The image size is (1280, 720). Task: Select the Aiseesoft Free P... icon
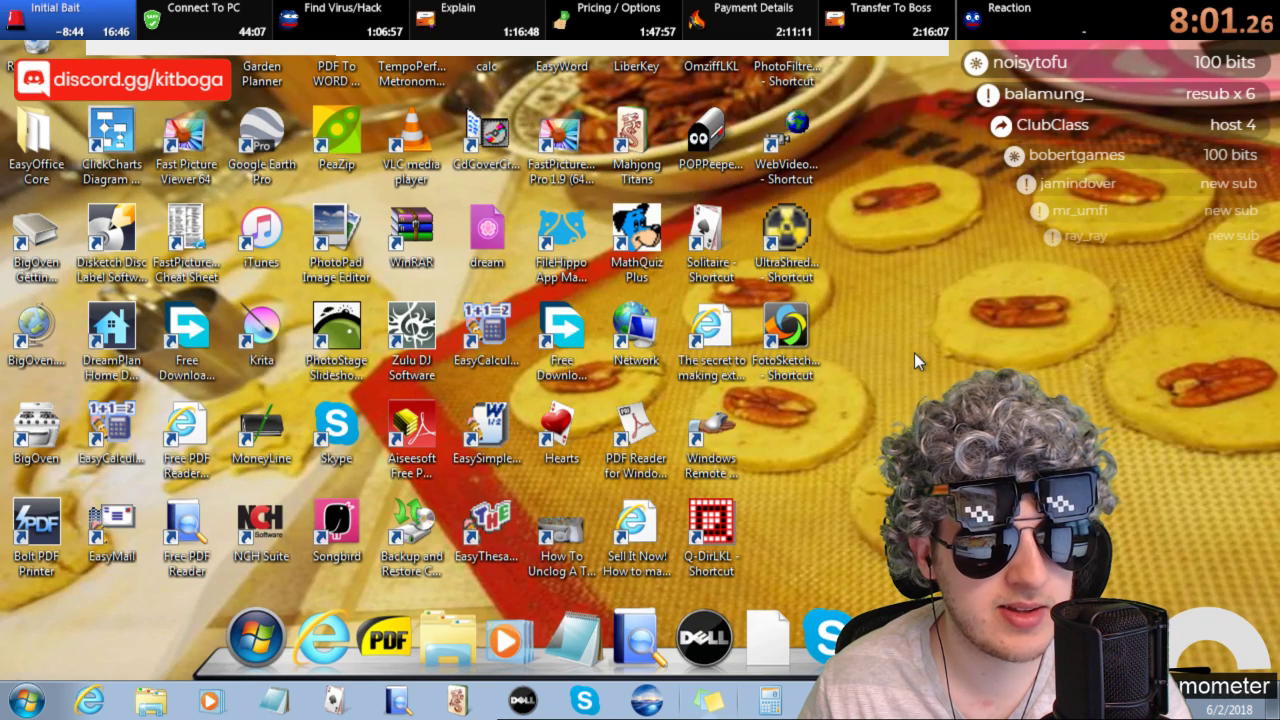coord(411,425)
